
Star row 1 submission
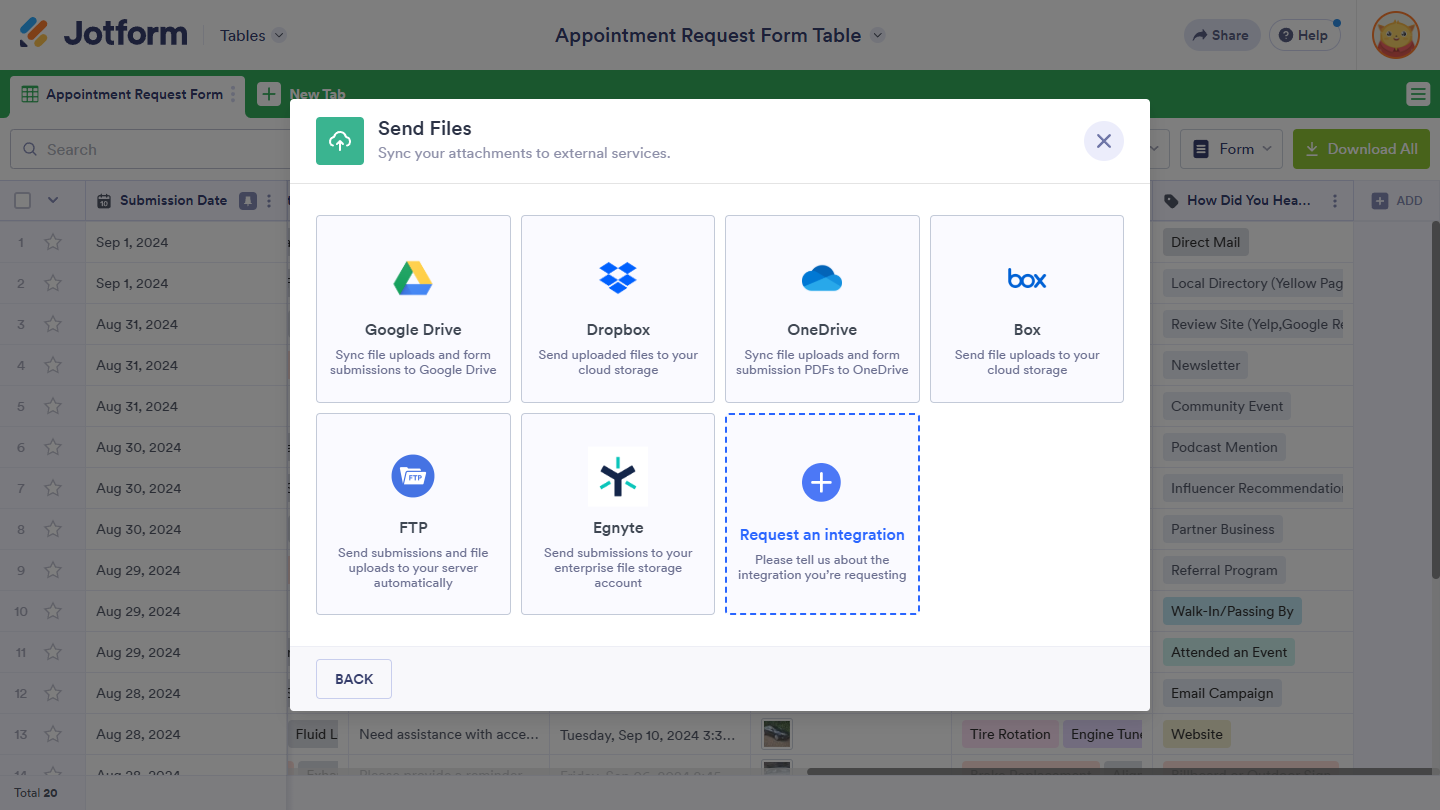[53, 242]
